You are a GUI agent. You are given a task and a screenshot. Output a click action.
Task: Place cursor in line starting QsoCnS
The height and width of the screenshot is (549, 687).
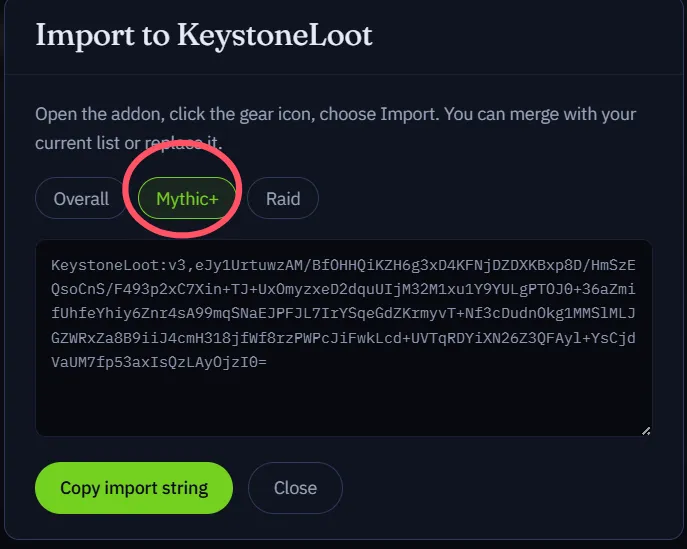[x=343, y=289]
